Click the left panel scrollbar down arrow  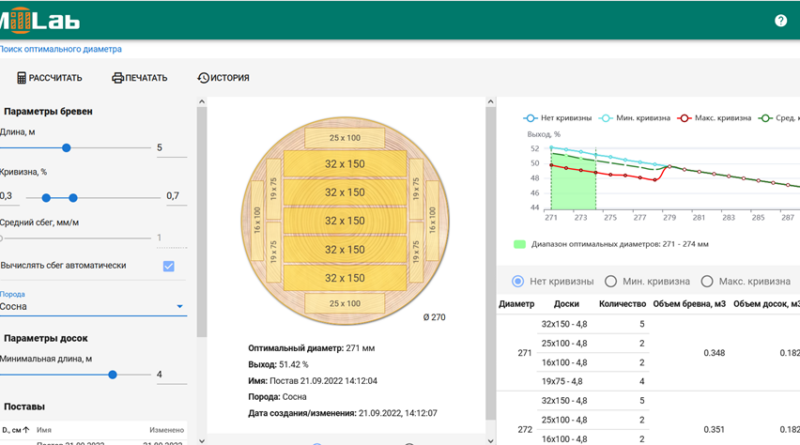pyautogui.click(x=202, y=440)
